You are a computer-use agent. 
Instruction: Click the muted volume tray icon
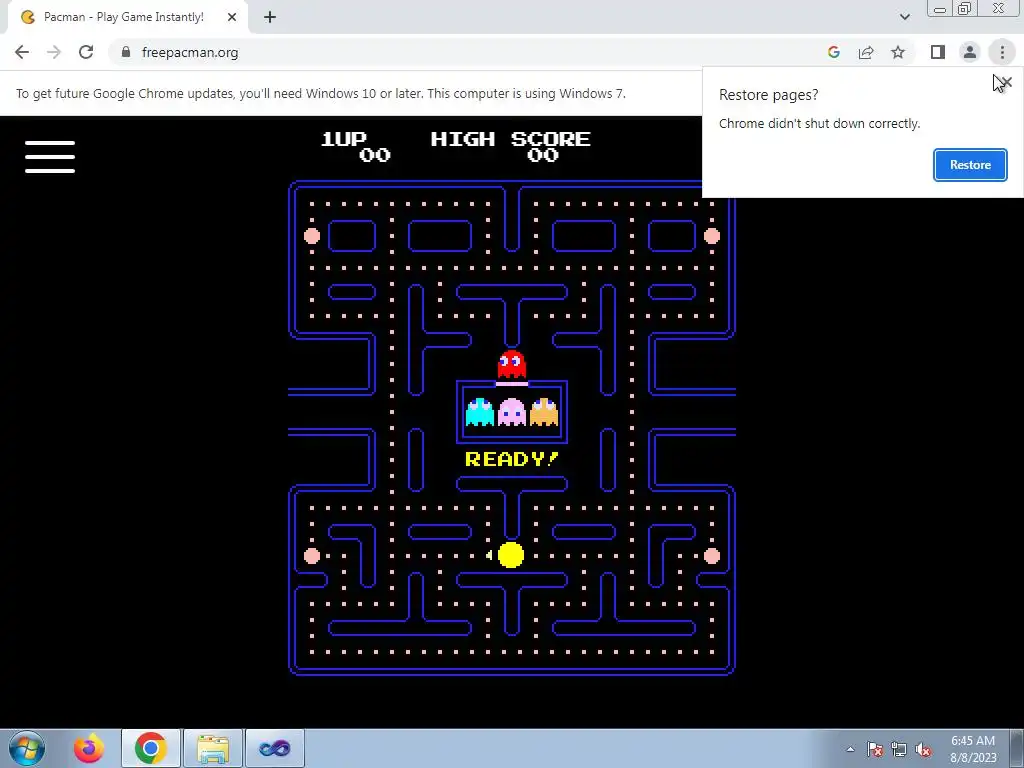click(923, 749)
